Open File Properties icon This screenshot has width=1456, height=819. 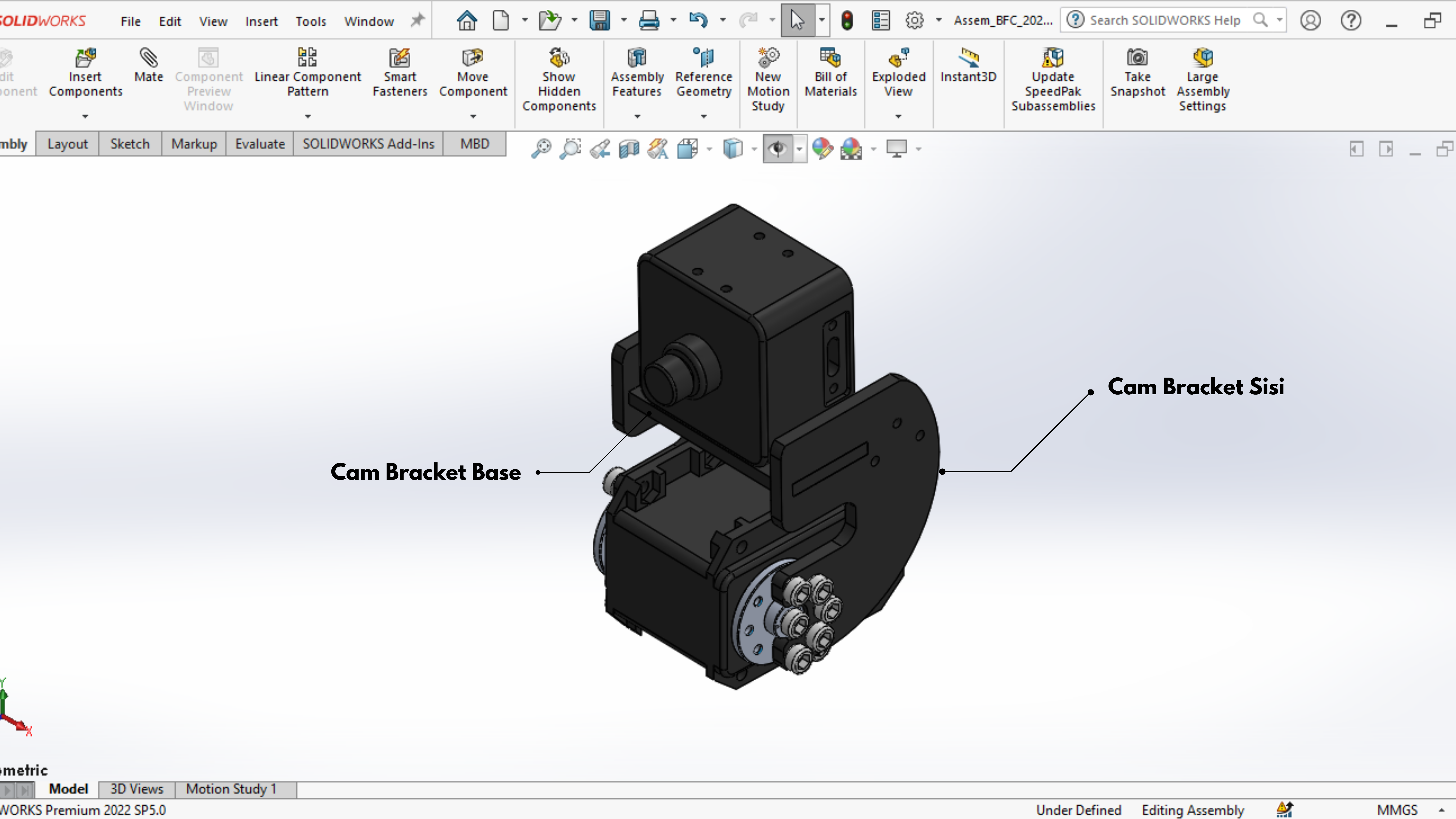pyautogui.click(x=881, y=21)
